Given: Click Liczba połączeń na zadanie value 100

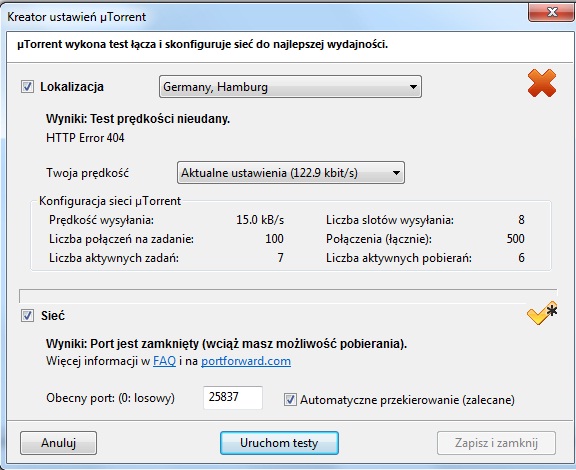Looking at the screenshot, I should click(x=274, y=239).
